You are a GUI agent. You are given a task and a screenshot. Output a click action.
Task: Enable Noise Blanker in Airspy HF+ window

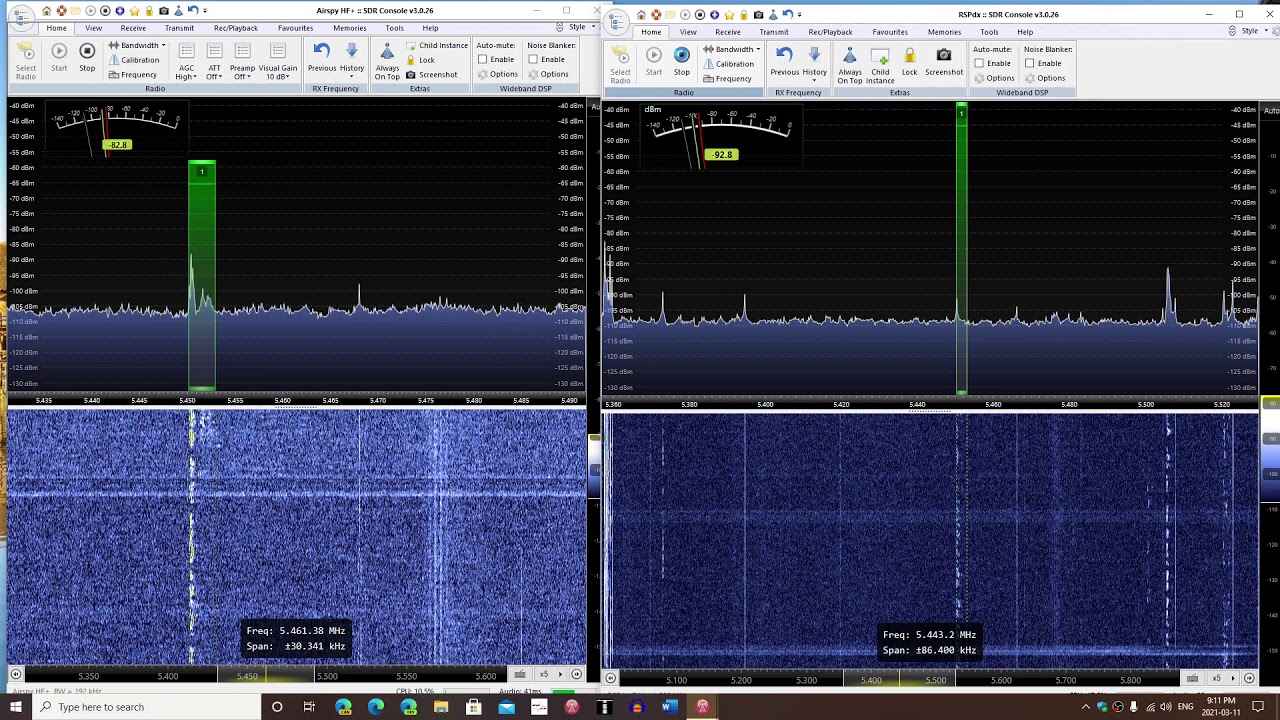546,59
